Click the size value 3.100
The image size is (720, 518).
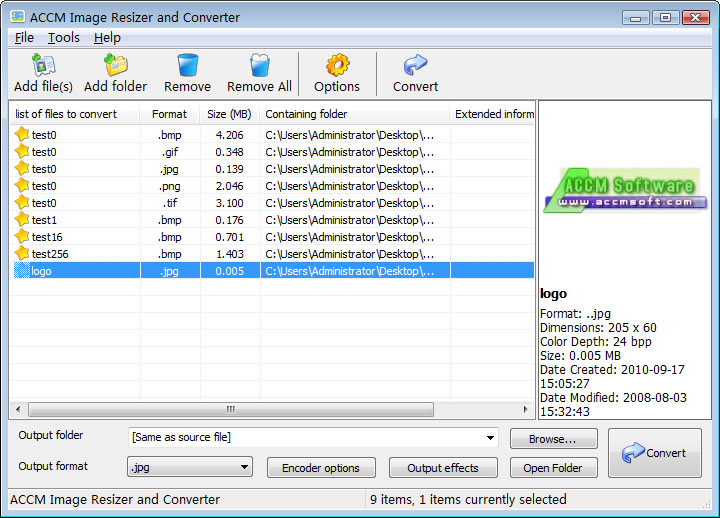pyautogui.click(x=230, y=203)
